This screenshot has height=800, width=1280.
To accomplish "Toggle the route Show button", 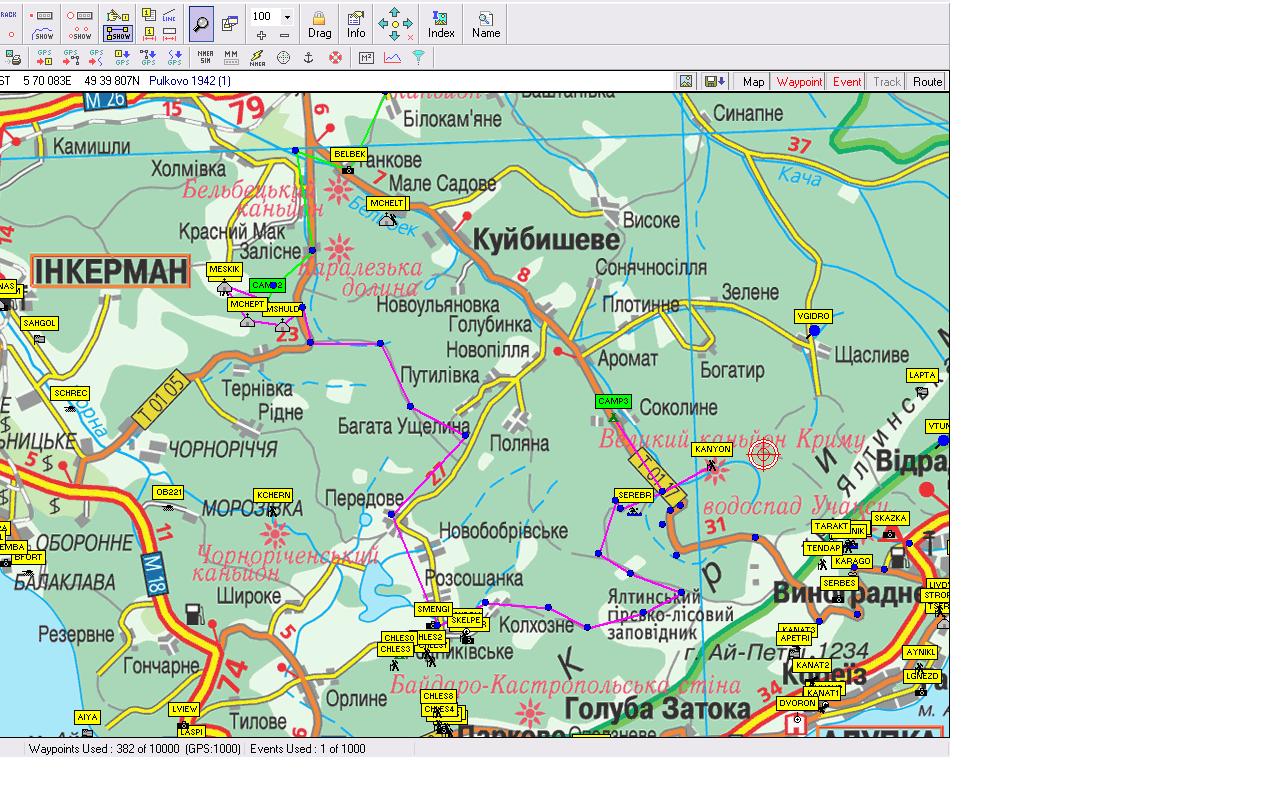I will coord(118,33).
